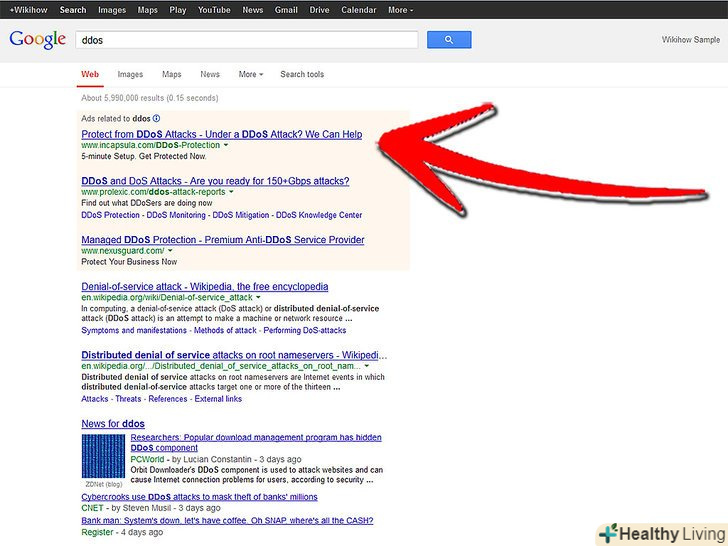Click the blue news article thumbnail
The width and height of the screenshot is (728, 546).
click(103, 456)
